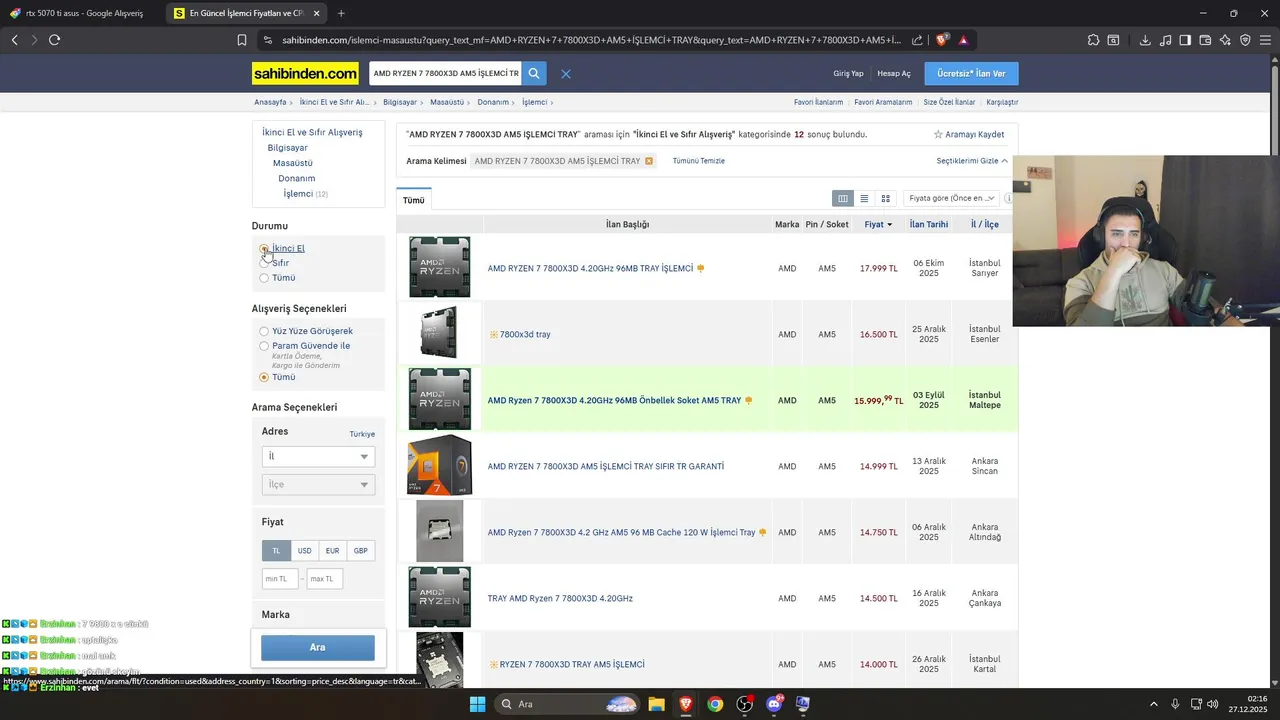The width and height of the screenshot is (1280, 720).
Task: Open Brave VPN shield icon
Action: pos(1245,40)
